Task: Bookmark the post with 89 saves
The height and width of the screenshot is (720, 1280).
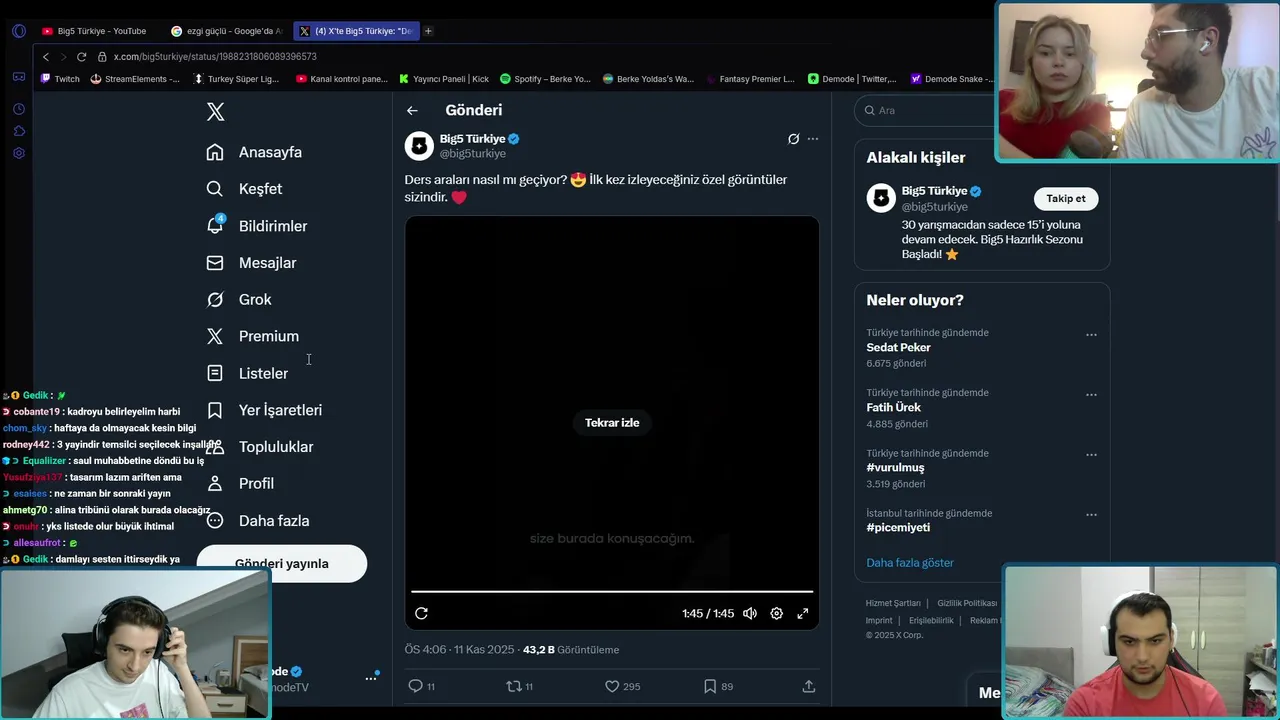Action: coord(710,686)
